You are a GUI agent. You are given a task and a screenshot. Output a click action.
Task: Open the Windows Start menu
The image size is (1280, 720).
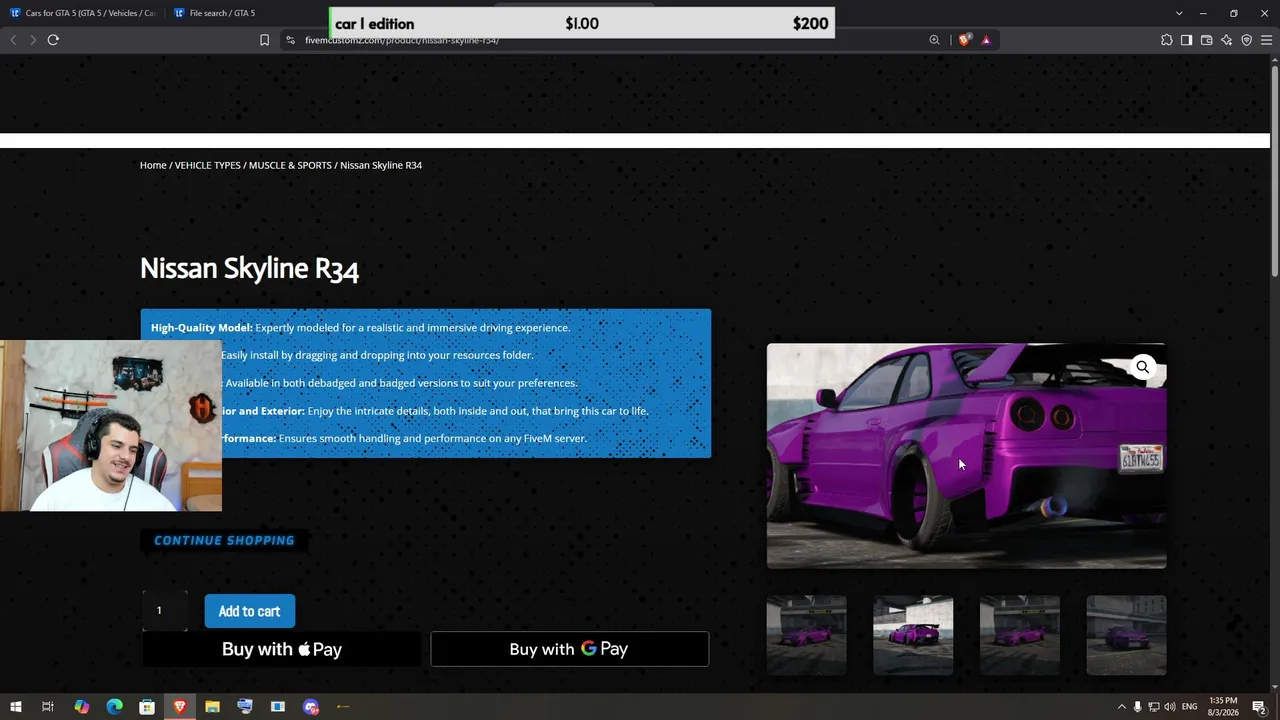point(16,707)
